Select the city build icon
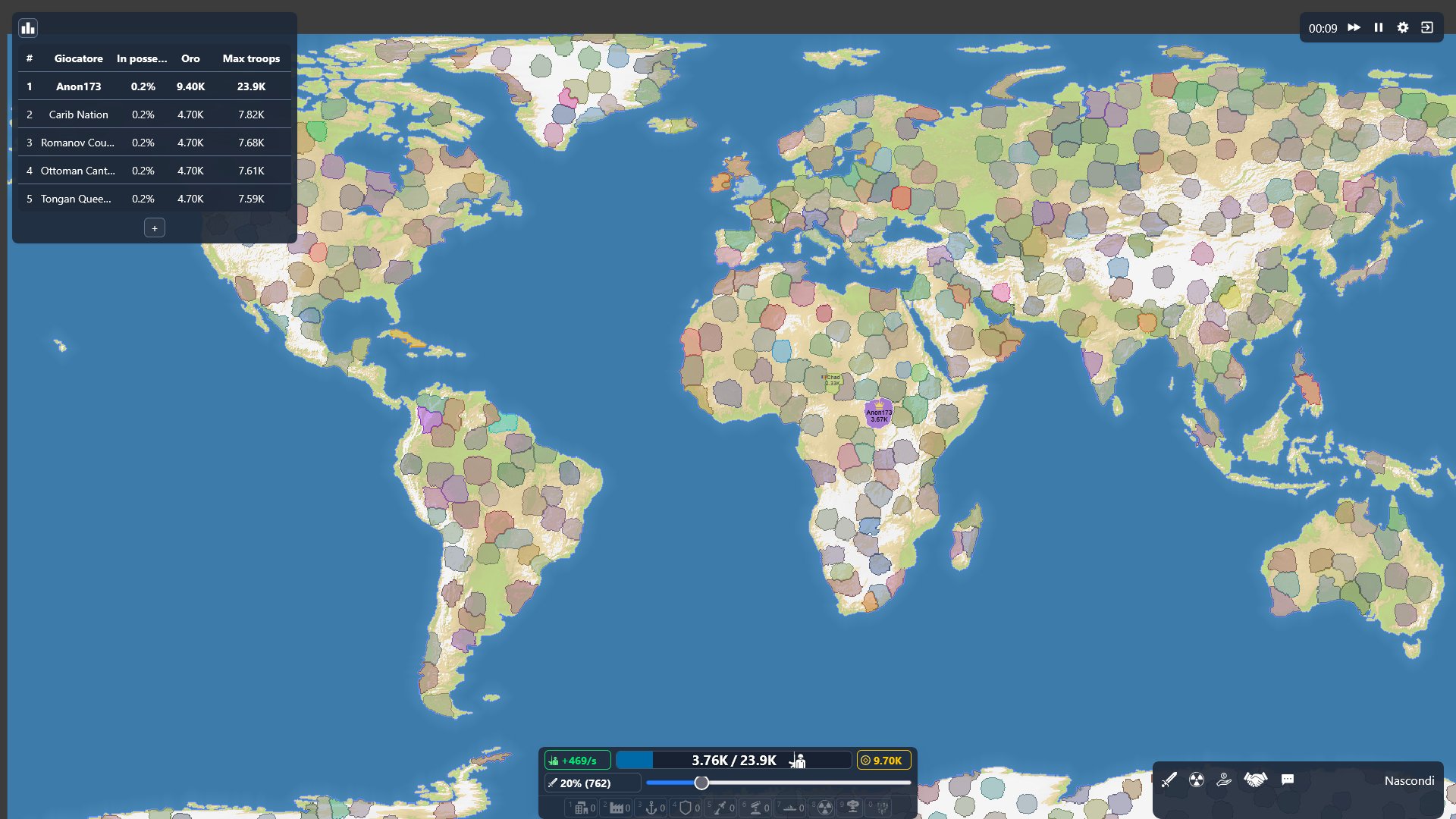The width and height of the screenshot is (1456, 819). point(581,808)
